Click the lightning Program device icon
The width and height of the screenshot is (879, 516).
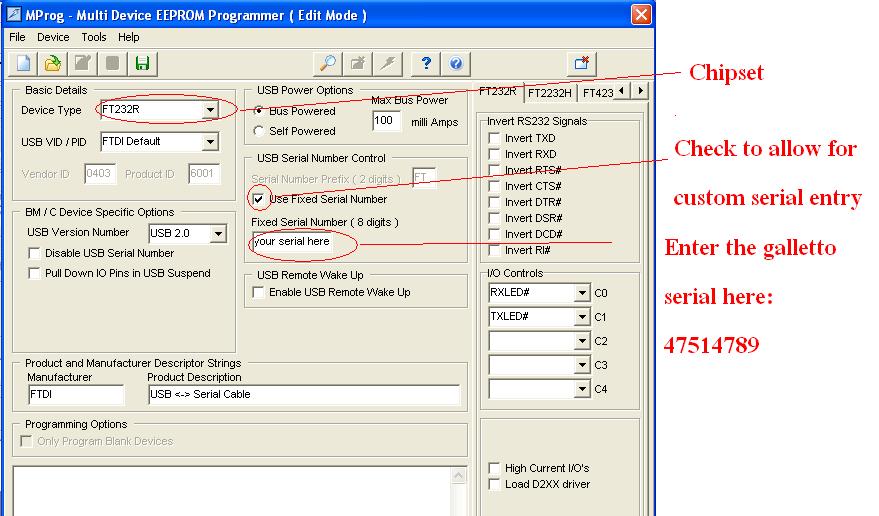coord(388,63)
